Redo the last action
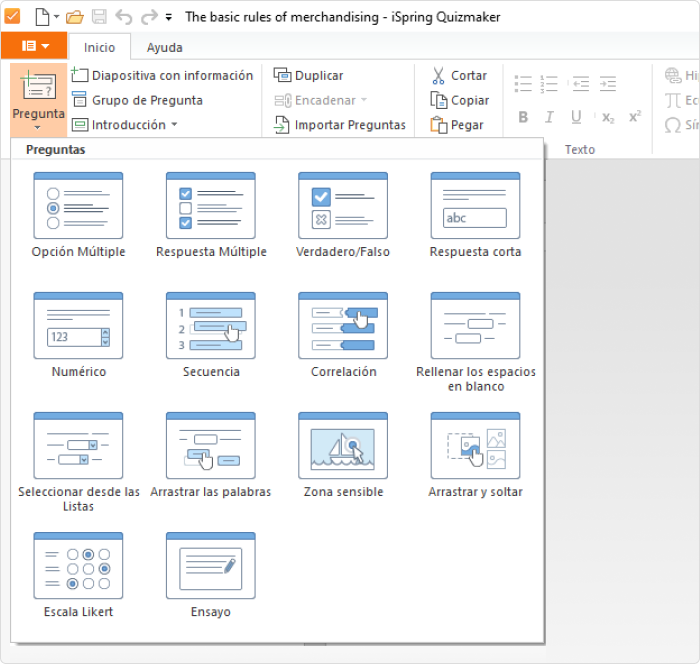 [x=149, y=17]
